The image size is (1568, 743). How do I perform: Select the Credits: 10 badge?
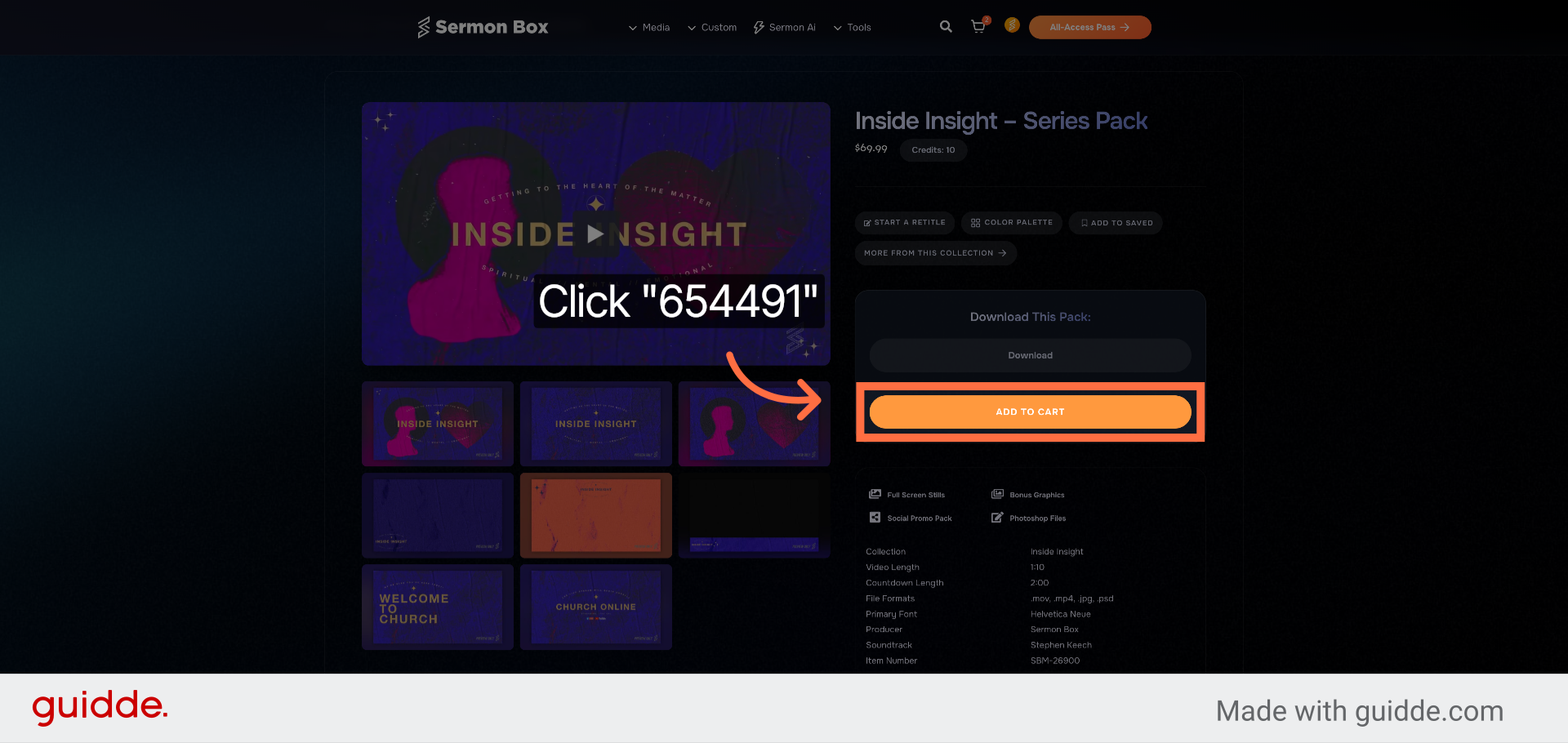[933, 150]
